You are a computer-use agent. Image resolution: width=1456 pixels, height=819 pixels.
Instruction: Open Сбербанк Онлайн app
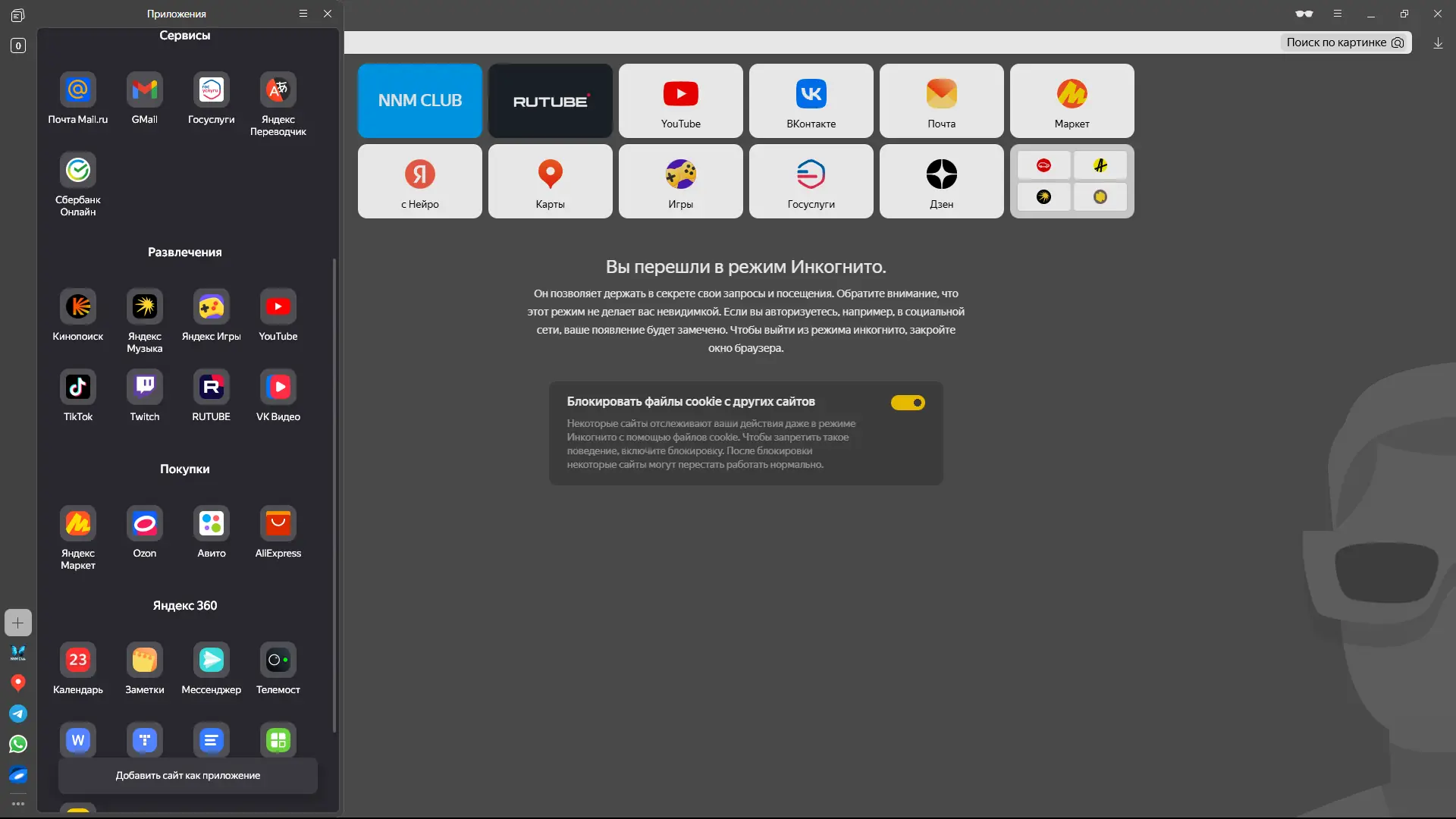click(78, 171)
